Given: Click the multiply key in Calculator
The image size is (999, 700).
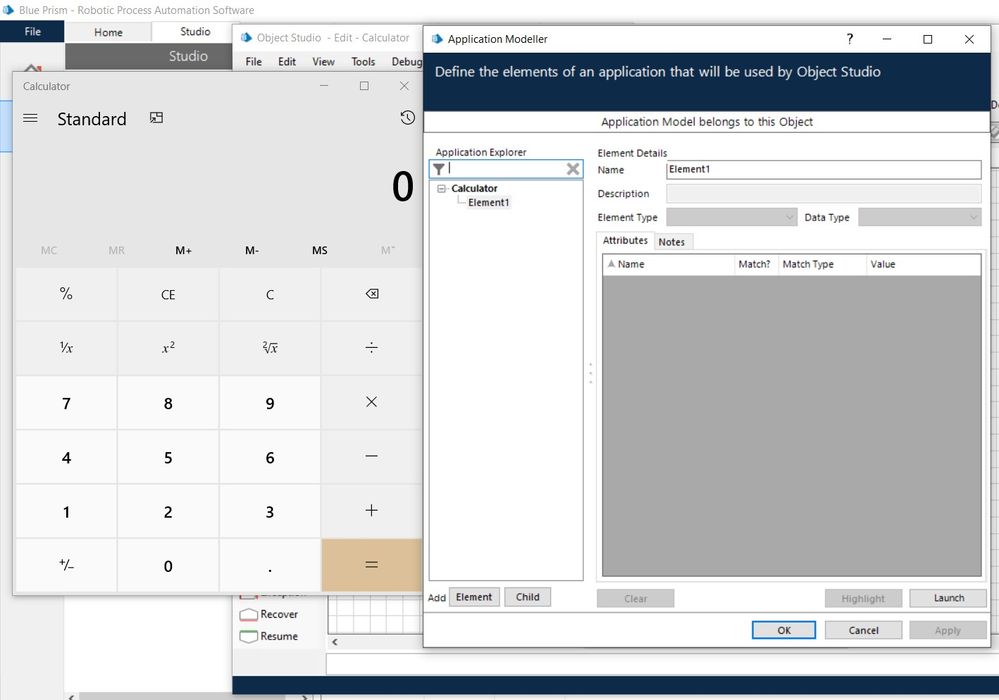Looking at the screenshot, I should tap(371, 402).
